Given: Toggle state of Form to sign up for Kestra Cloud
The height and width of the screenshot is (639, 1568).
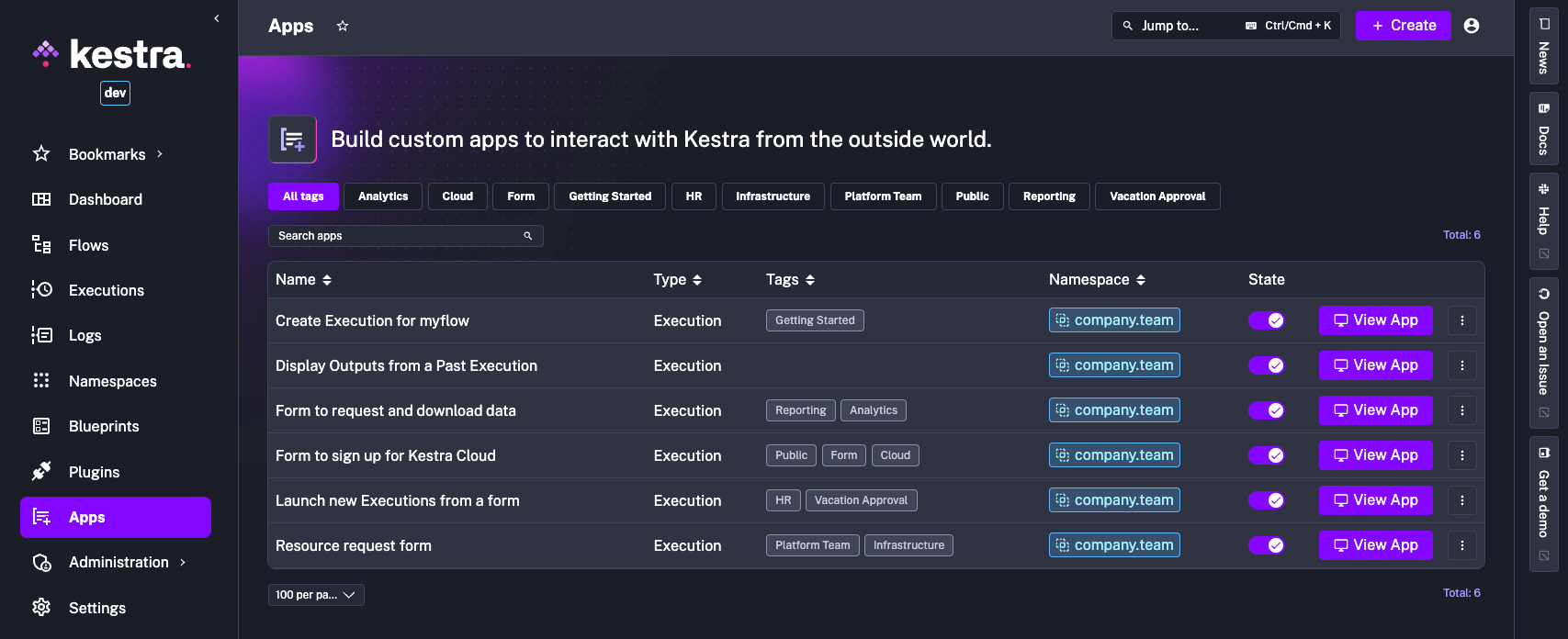Looking at the screenshot, I should (1267, 455).
